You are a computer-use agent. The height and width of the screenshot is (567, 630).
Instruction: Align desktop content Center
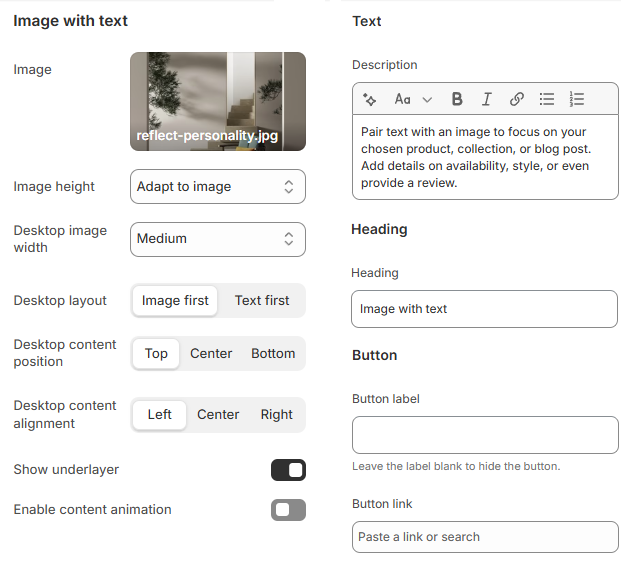click(x=218, y=415)
